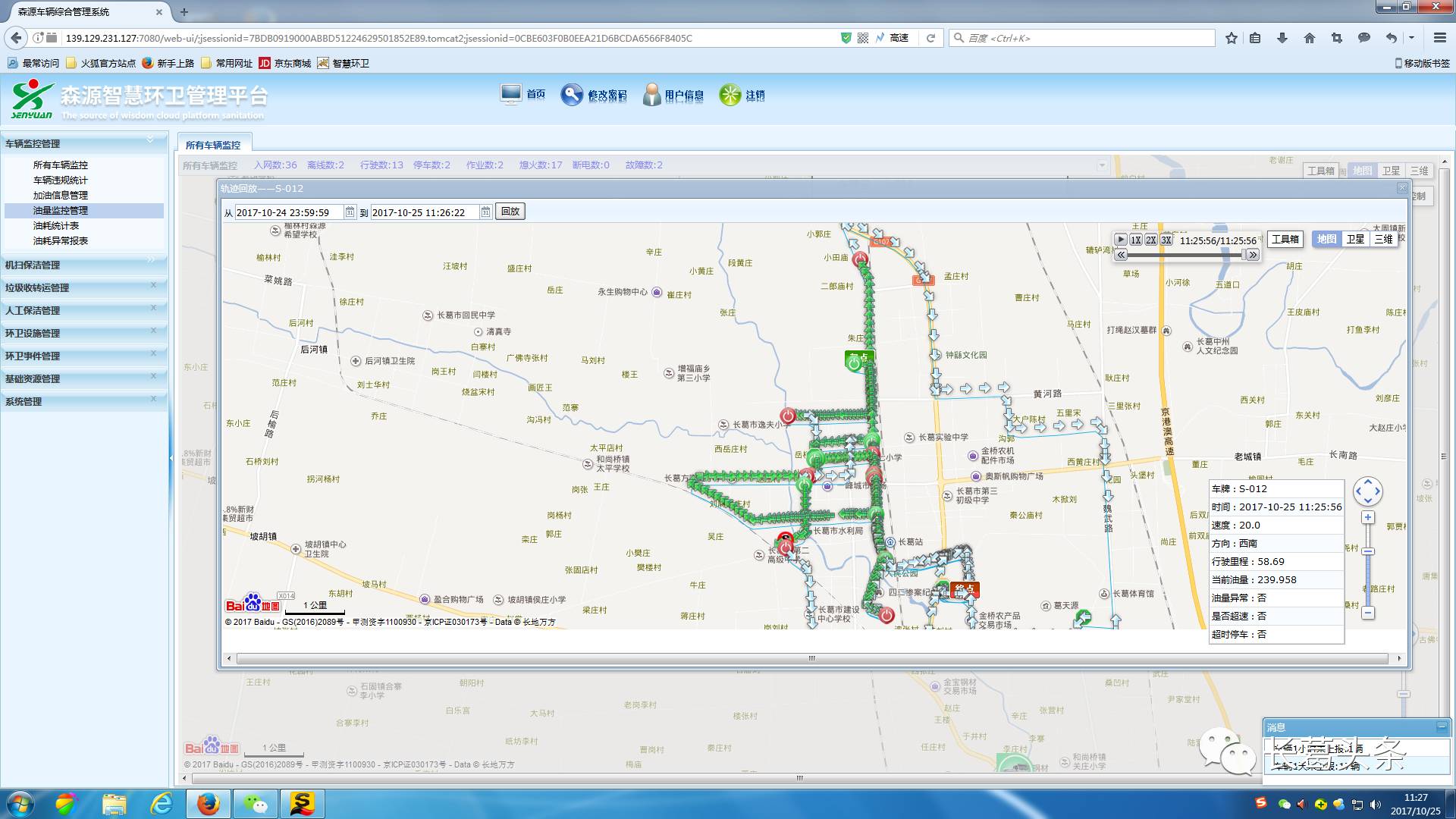Expand the 环卫设施管理 section

tap(153, 331)
